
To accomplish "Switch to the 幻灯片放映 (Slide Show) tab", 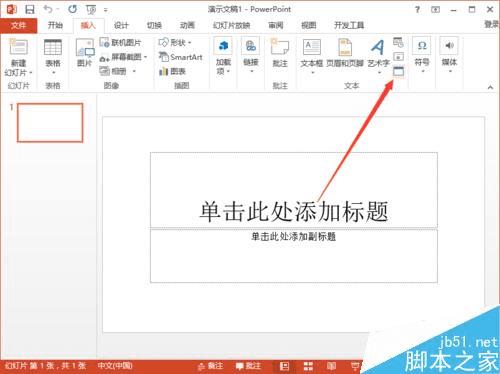I will coord(231,25).
